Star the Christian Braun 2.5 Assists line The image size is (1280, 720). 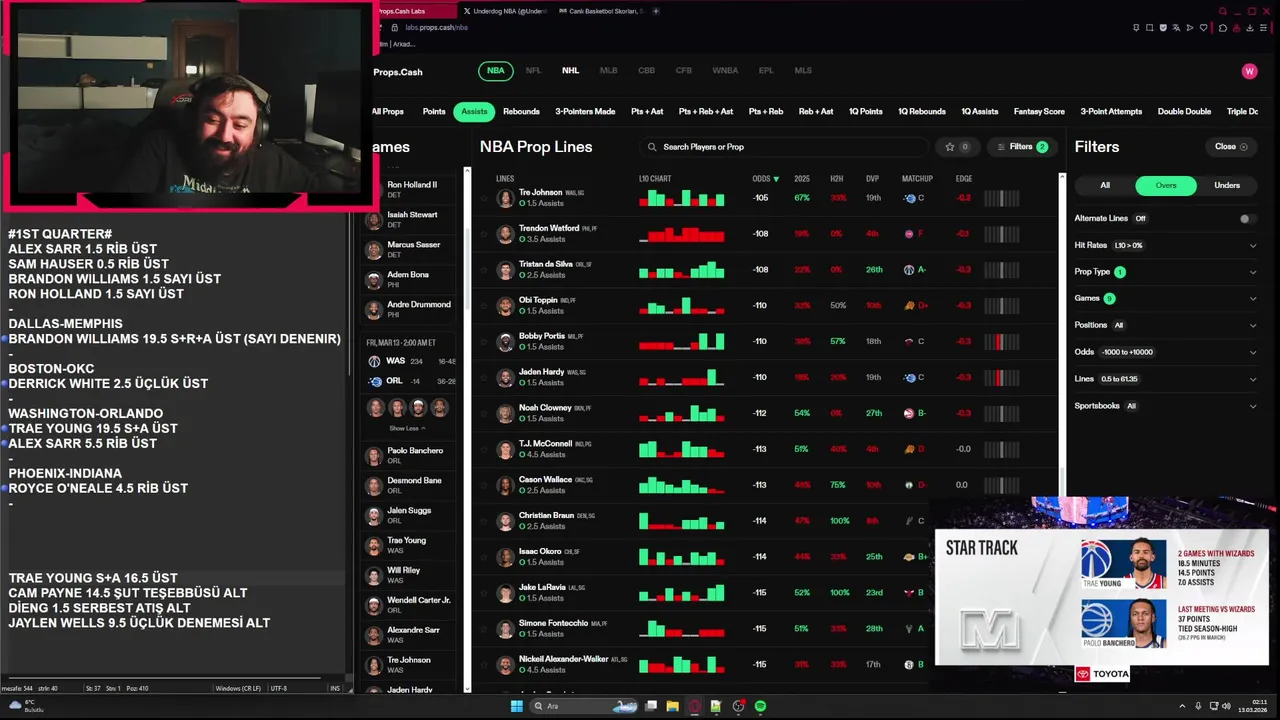click(x=484, y=521)
